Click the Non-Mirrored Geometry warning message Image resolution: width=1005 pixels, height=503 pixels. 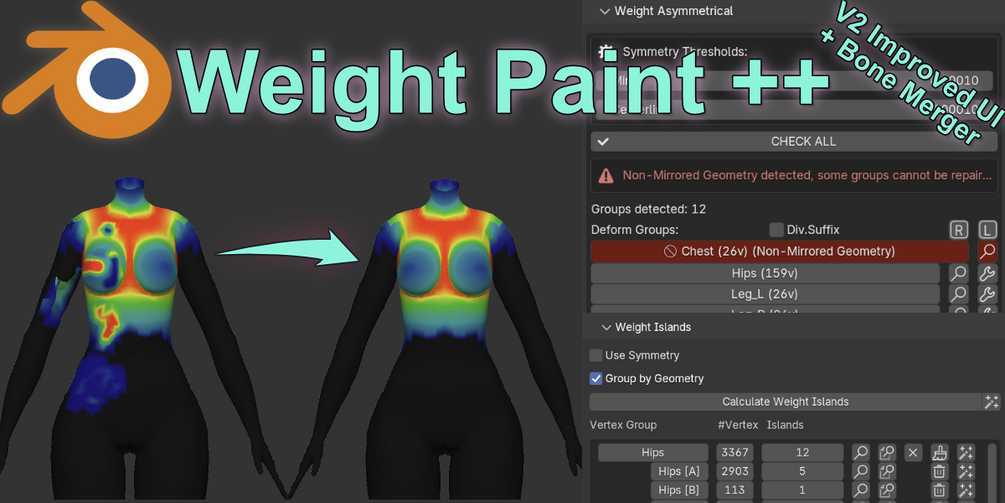coord(795,176)
